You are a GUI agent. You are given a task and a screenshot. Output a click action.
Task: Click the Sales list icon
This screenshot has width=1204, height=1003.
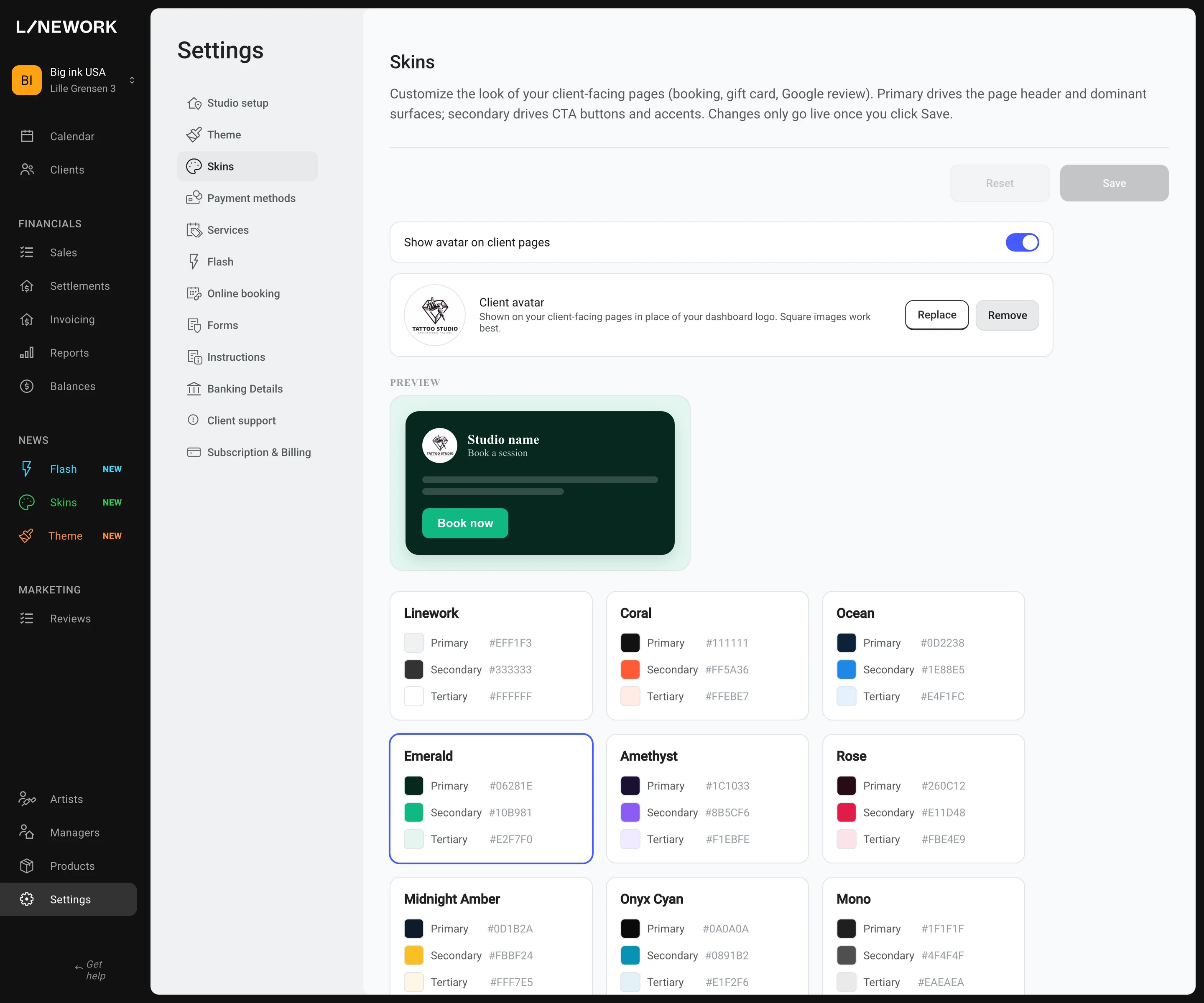(27, 253)
